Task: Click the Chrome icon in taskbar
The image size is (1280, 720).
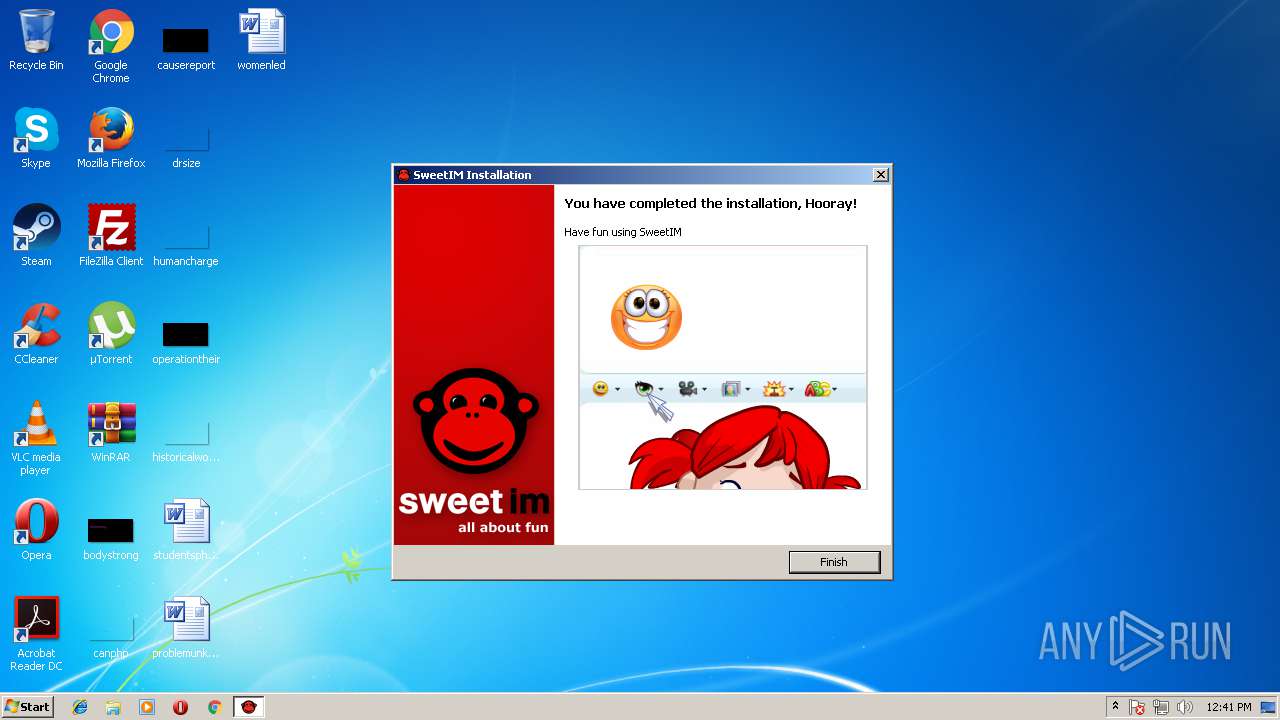Action: point(214,707)
